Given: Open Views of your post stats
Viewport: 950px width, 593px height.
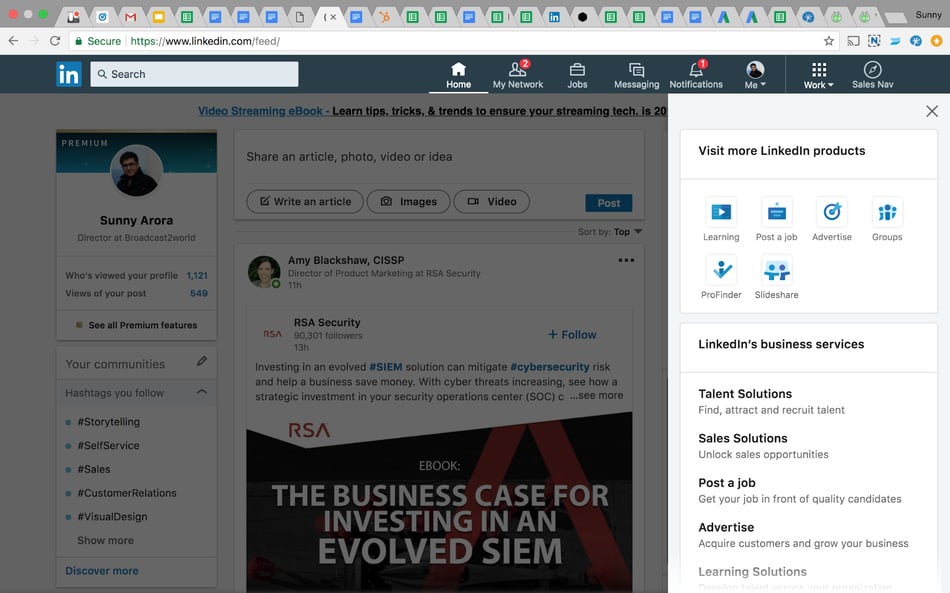Looking at the screenshot, I should tap(136, 293).
